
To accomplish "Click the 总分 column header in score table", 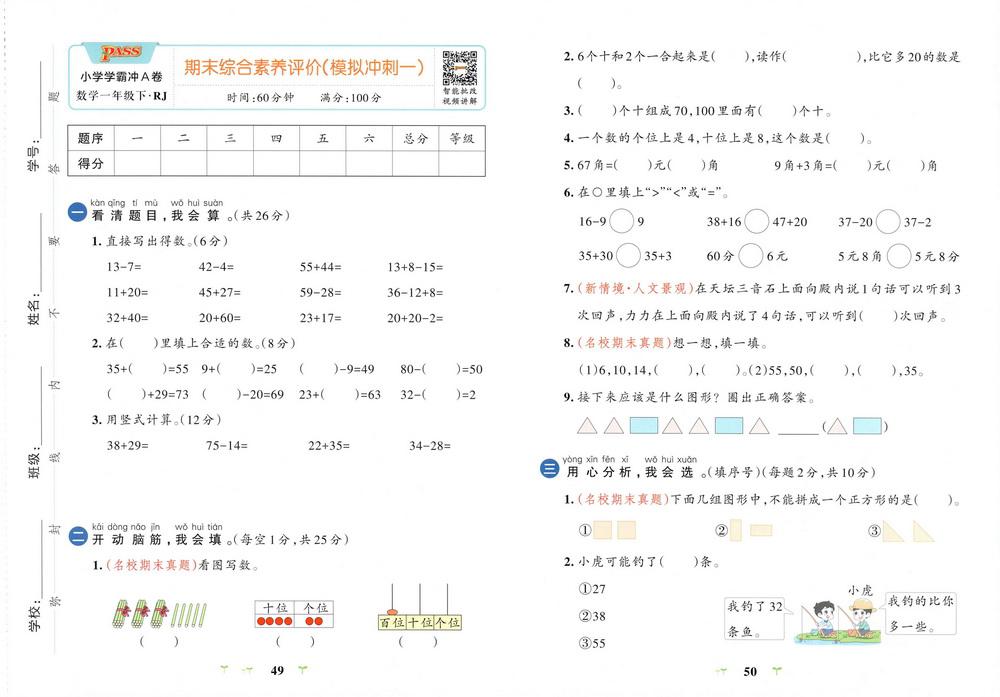I will [416, 138].
